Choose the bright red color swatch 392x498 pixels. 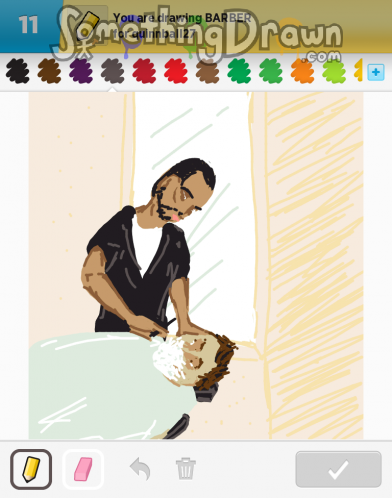176,71
